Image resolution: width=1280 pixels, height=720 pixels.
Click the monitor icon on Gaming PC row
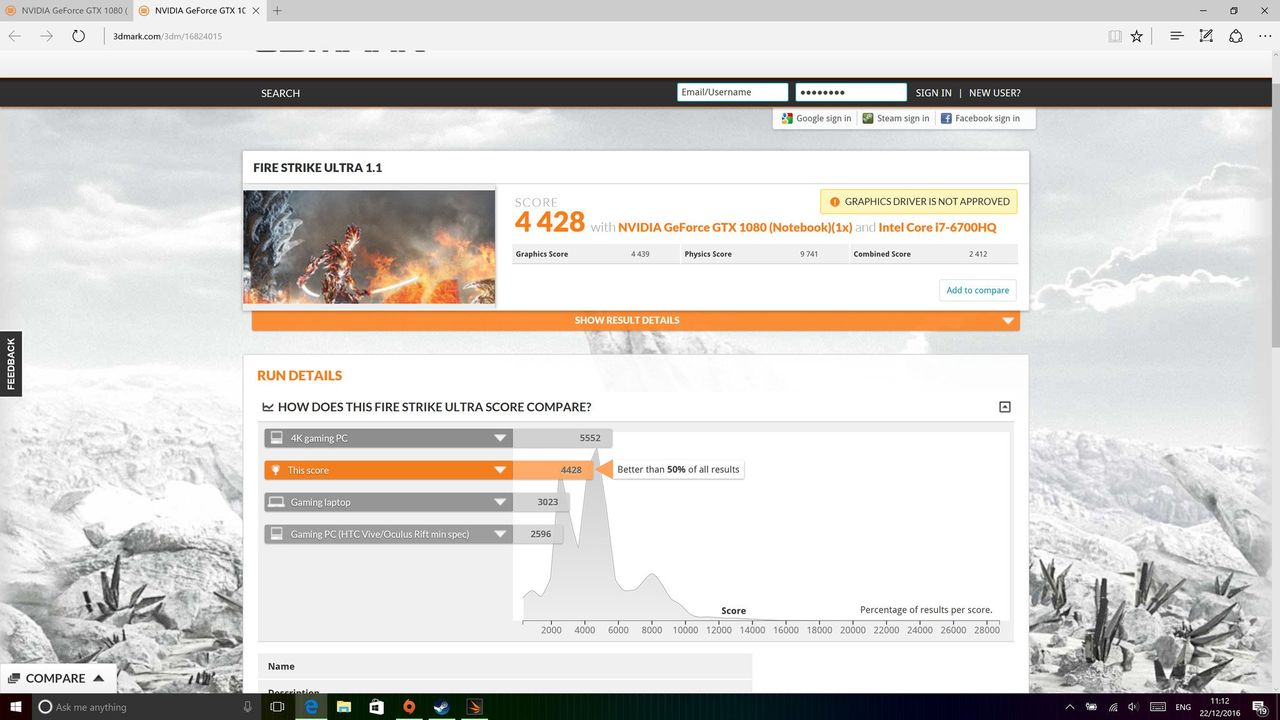pyautogui.click(x=276, y=534)
